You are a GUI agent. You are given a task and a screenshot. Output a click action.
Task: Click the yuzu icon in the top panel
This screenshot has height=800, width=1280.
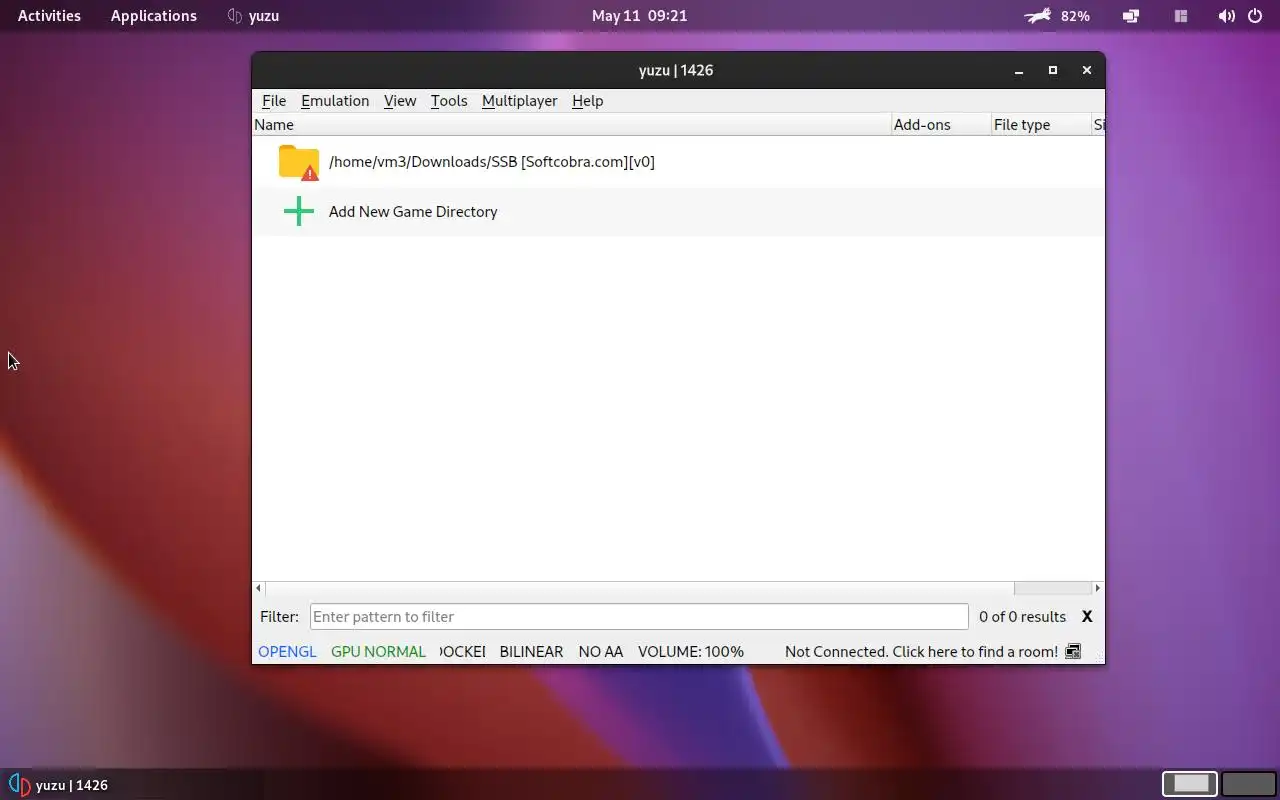pos(235,16)
